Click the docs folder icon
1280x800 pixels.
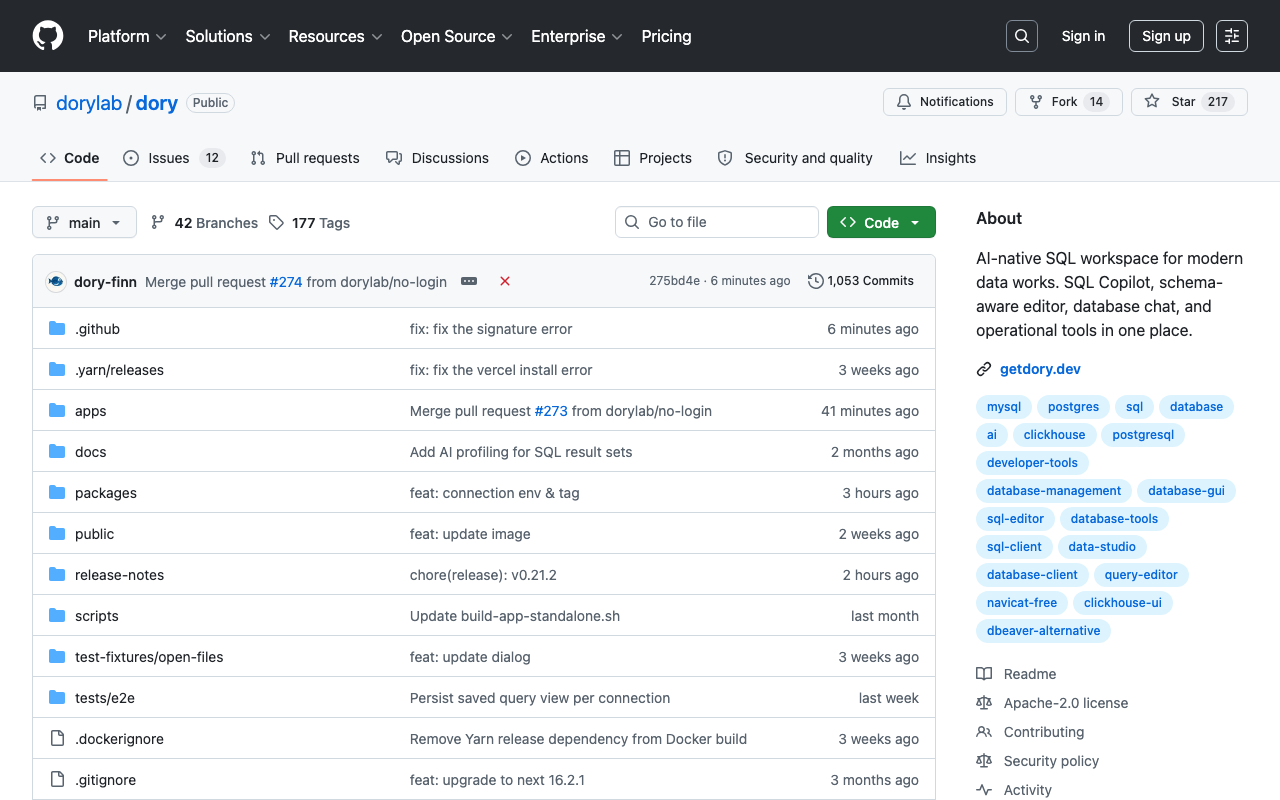(57, 452)
